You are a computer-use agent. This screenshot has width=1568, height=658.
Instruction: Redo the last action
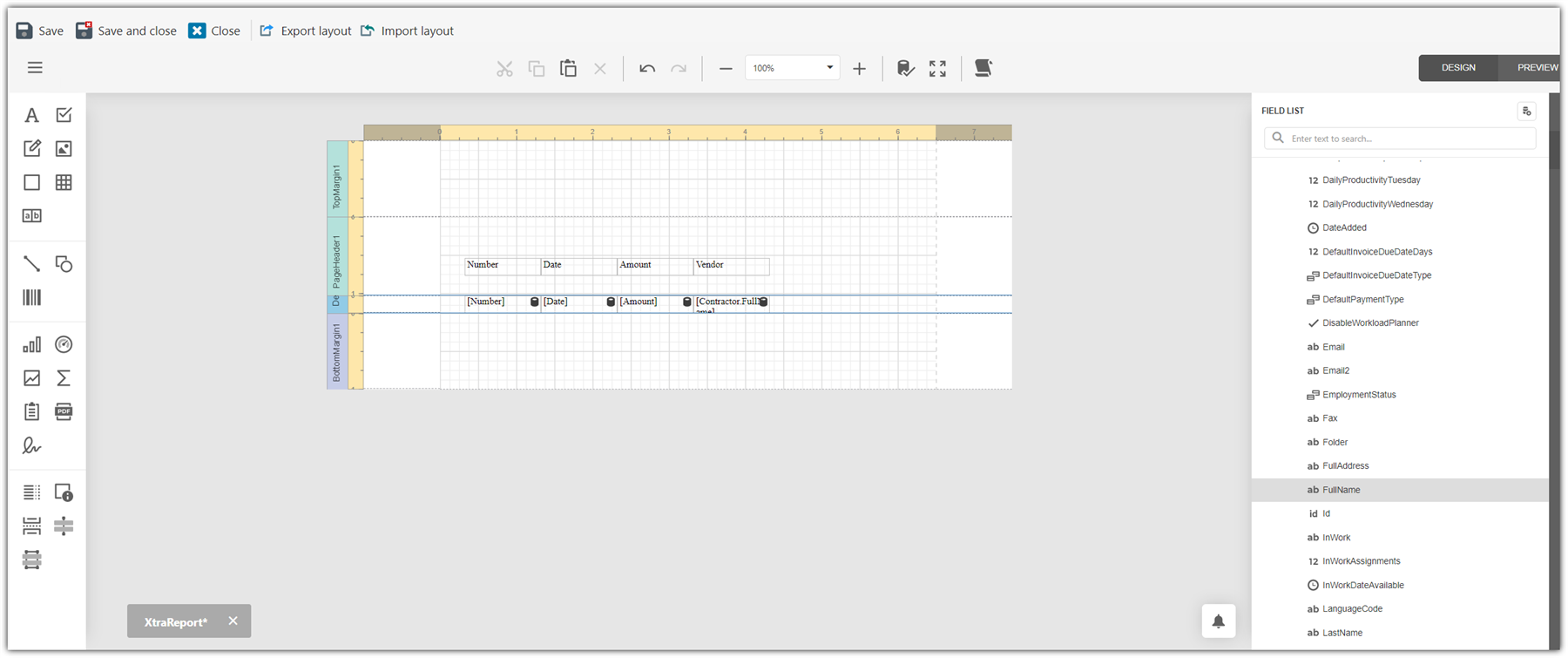click(679, 68)
